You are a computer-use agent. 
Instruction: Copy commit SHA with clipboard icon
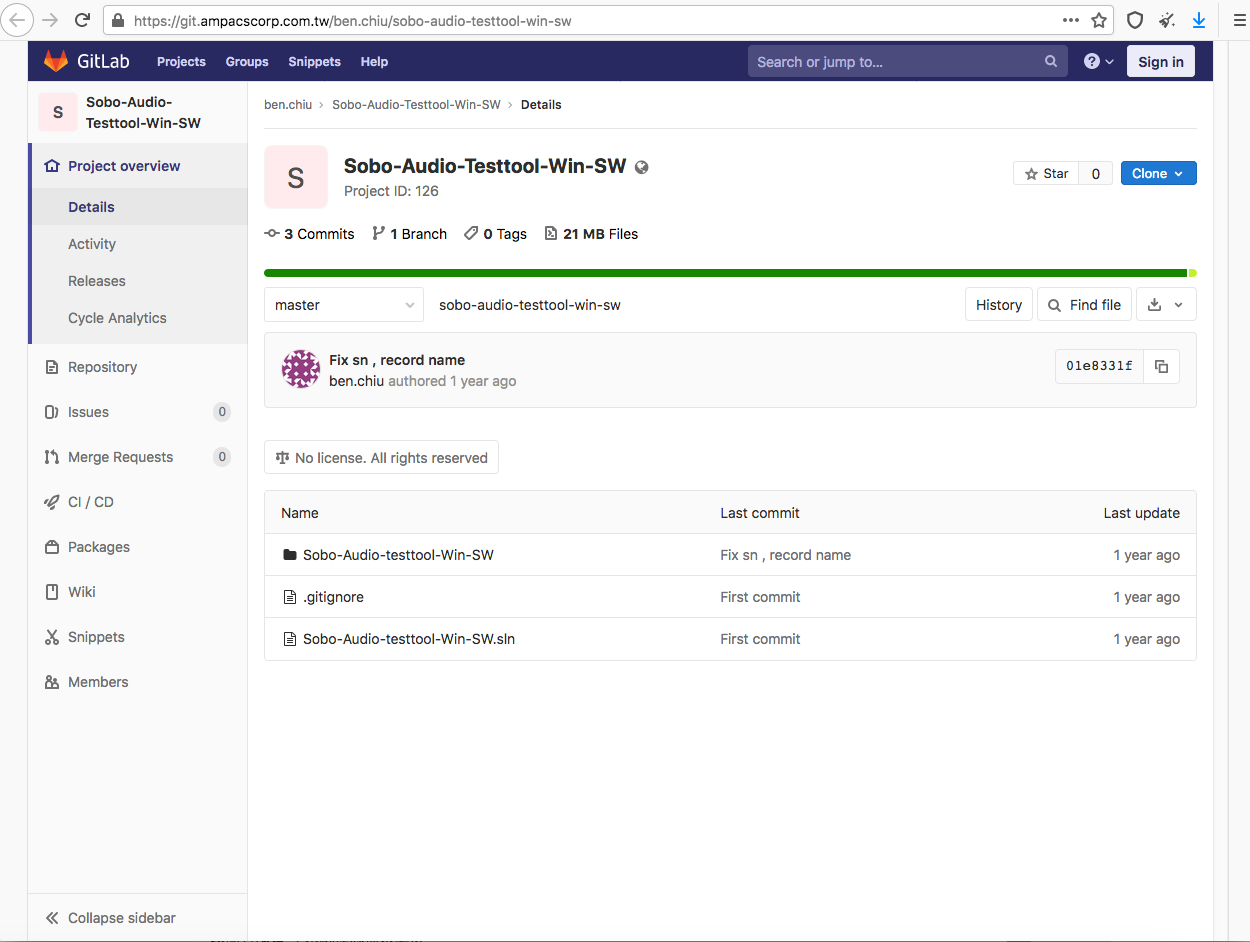click(1161, 366)
